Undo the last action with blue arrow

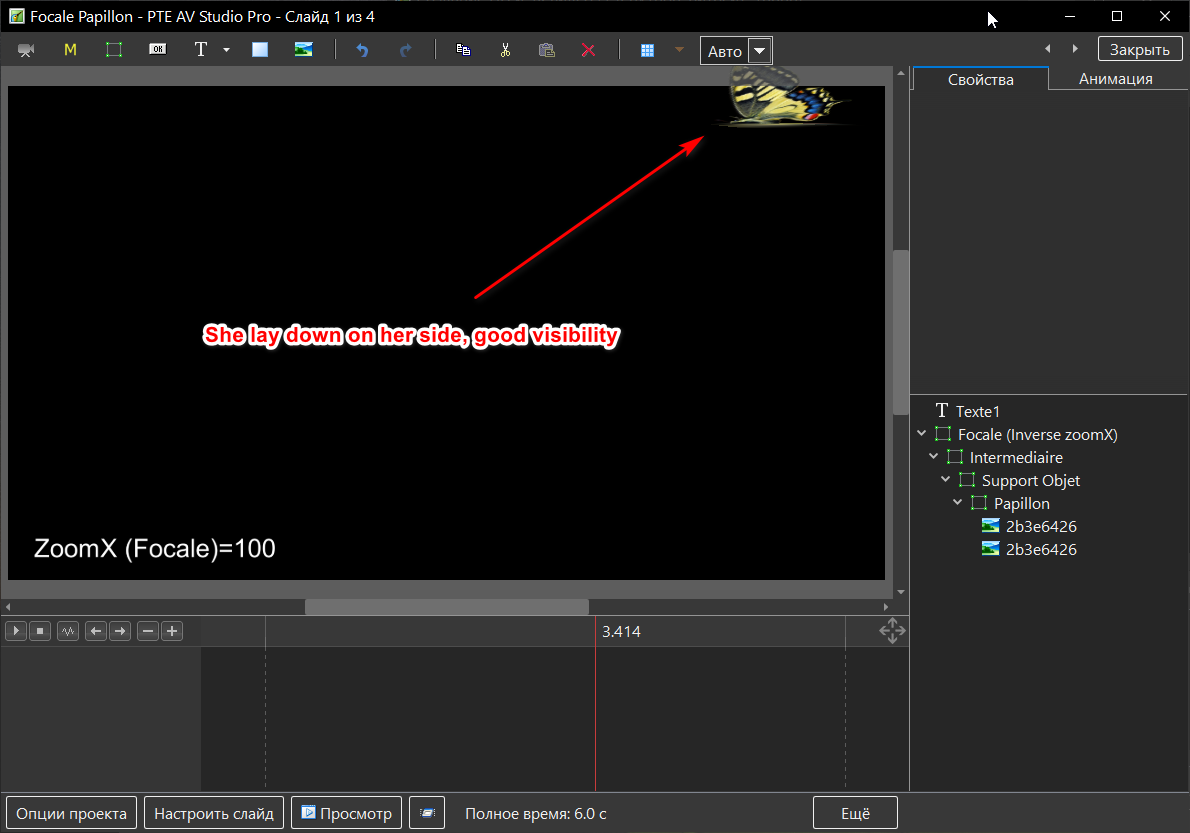pyautogui.click(x=362, y=50)
